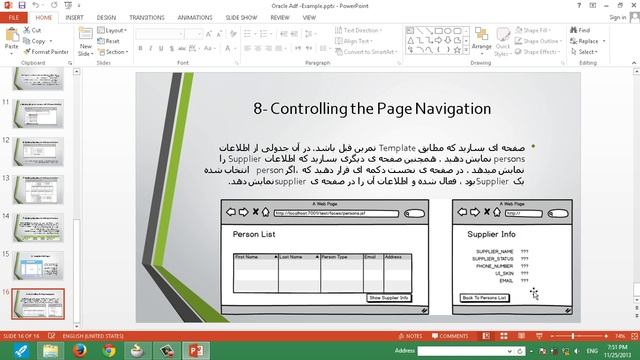The image size is (640, 360).
Task: Click the Undo arrow in title bar
Action: 36,5
